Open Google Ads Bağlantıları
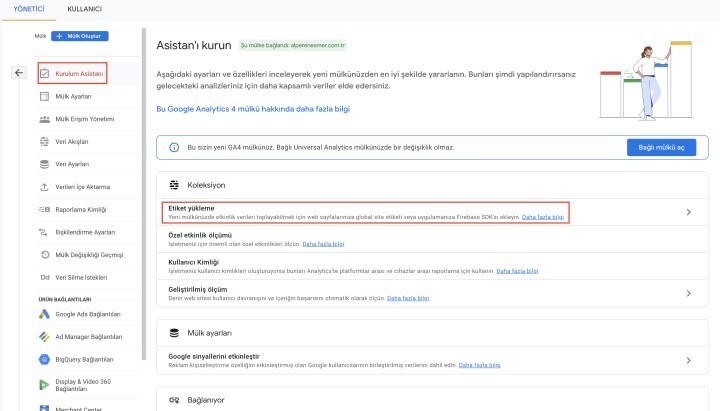Image resolution: width=720 pixels, height=411 pixels. pyautogui.click(x=87, y=314)
